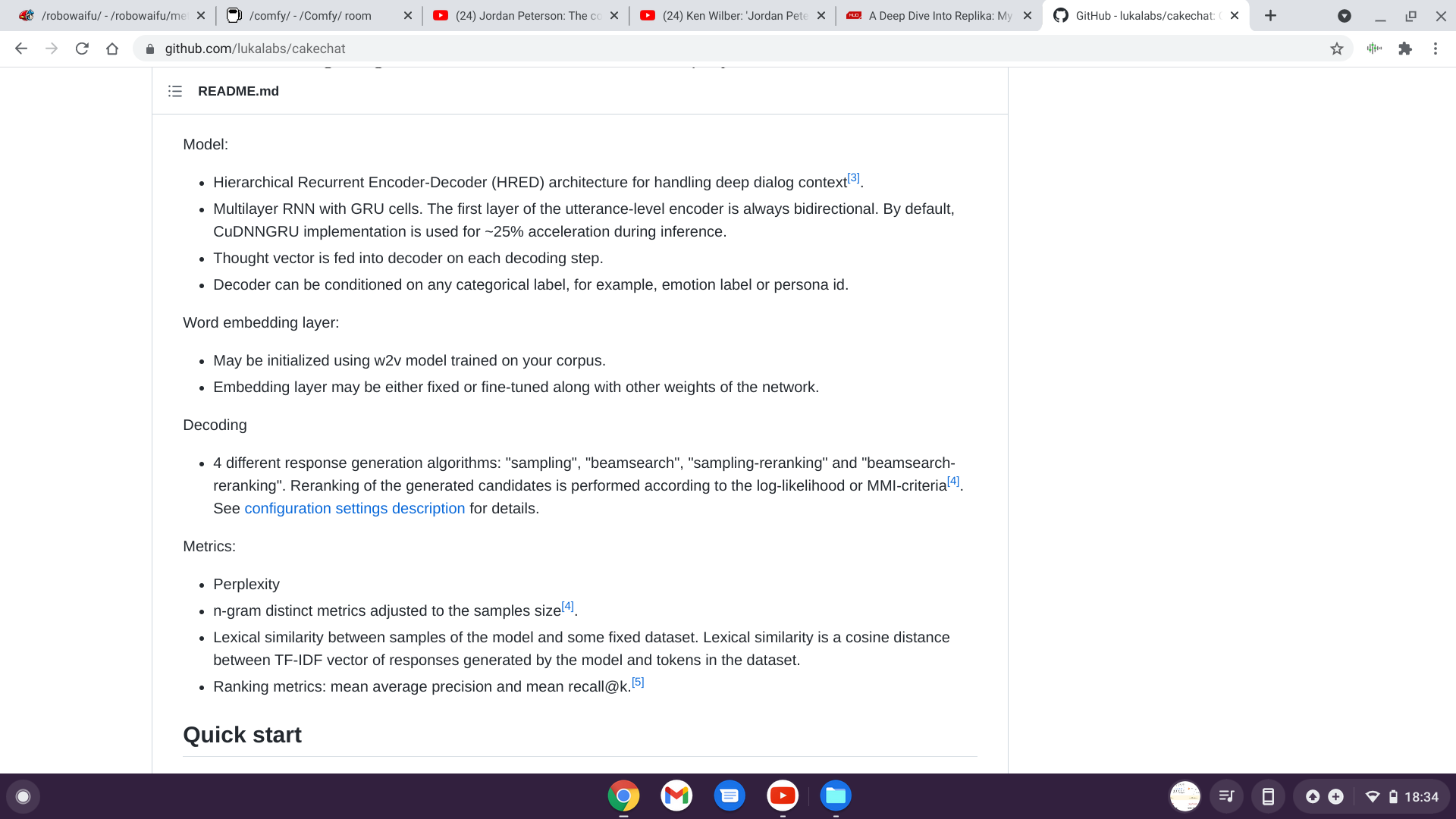Open the Files app in the shelf
Viewport: 1456px width, 819px height.
836,795
